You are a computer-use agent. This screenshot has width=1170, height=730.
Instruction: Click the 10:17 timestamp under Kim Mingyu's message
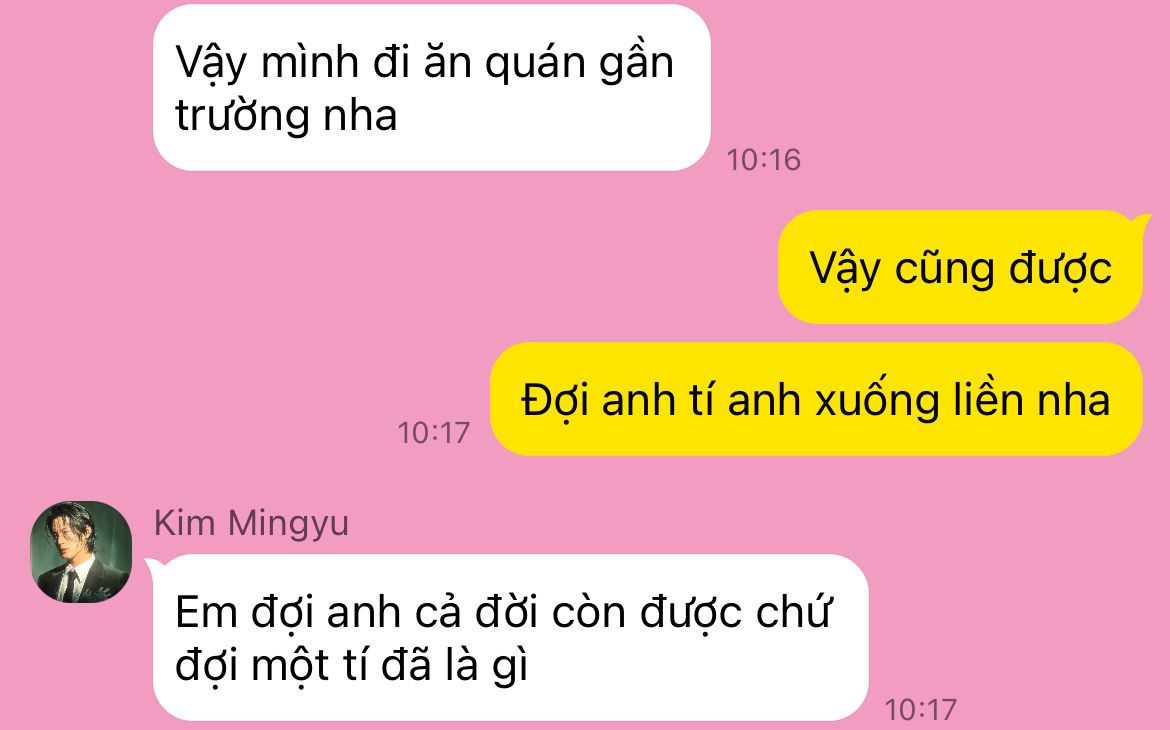(920, 709)
